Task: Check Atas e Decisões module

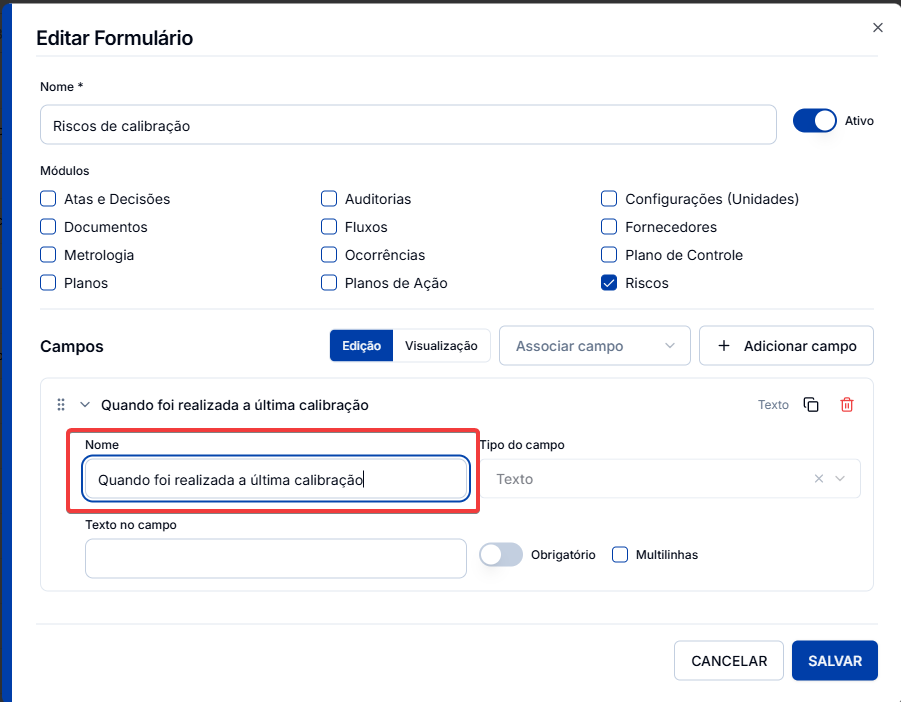Action: (48, 199)
